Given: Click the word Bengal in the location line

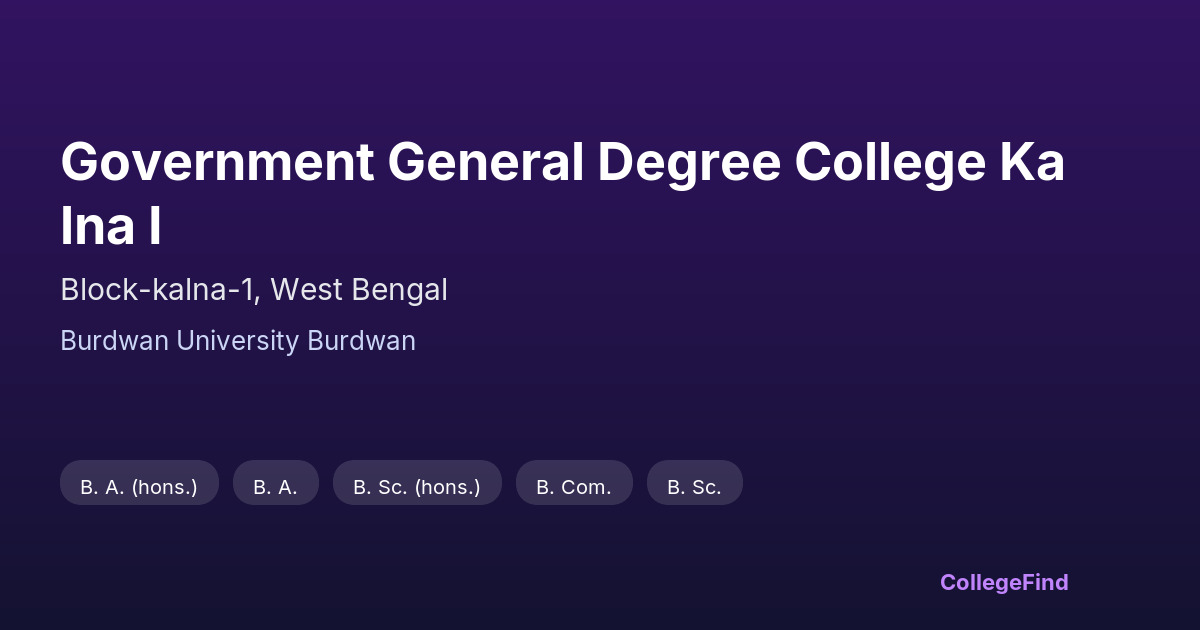Looking at the screenshot, I should click(x=398, y=290).
